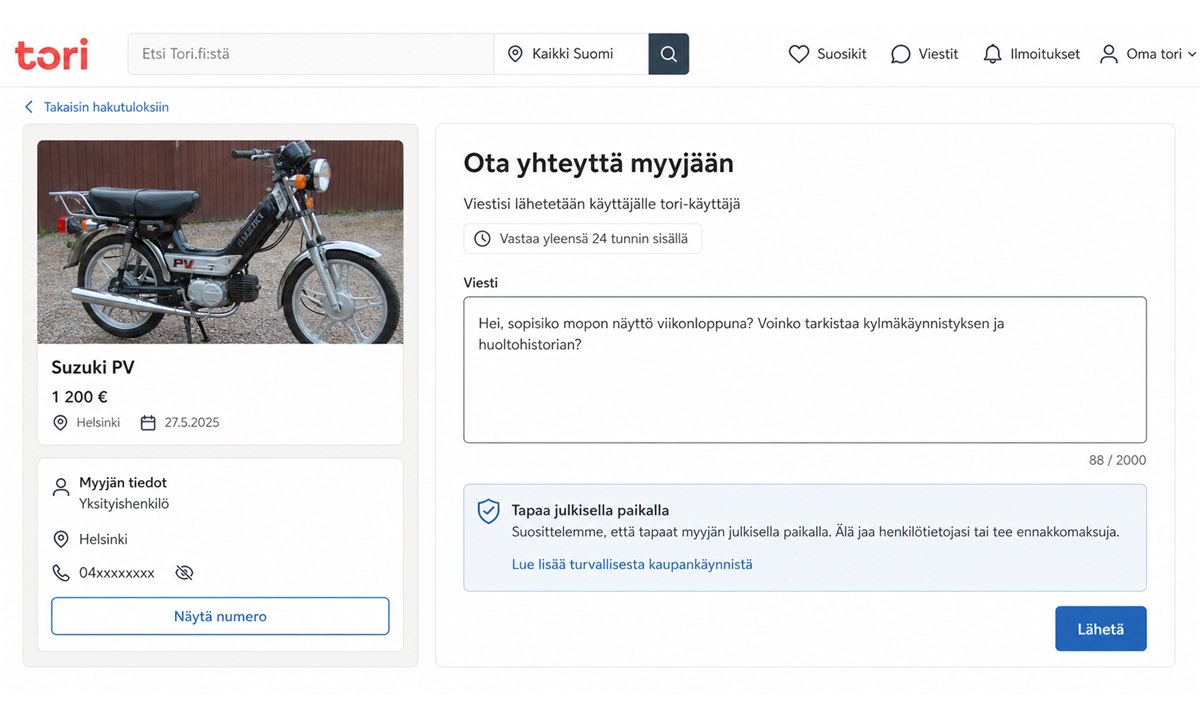This screenshot has height=720, width=1200.
Task: Click 'Viestisi lähetetään käyttäjälle tori-käyttäjä' text
Action: click(x=602, y=204)
